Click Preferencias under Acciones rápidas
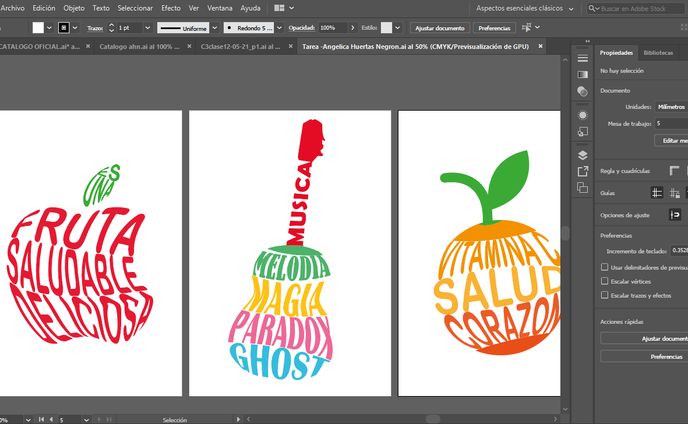 pos(644,356)
